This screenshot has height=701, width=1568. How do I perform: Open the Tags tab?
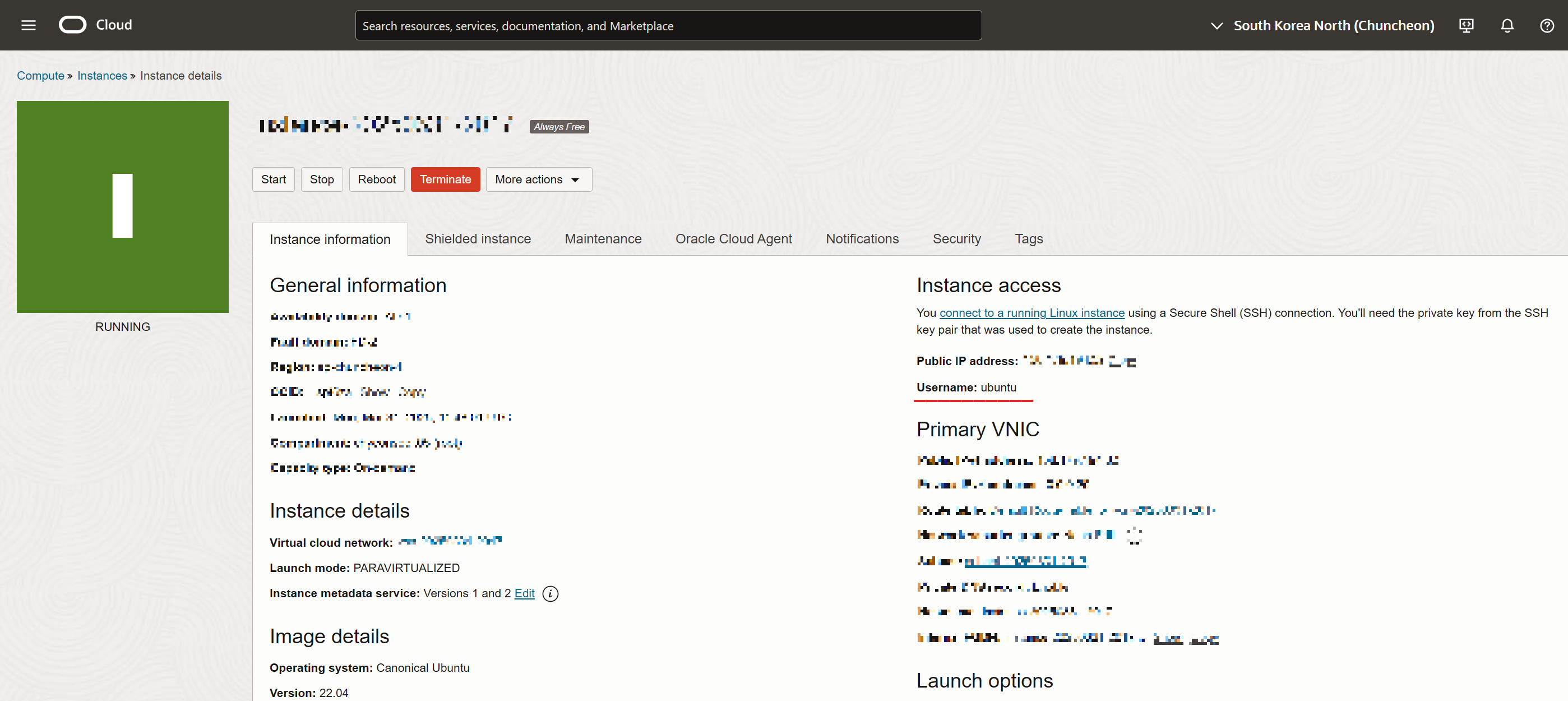coord(1029,239)
